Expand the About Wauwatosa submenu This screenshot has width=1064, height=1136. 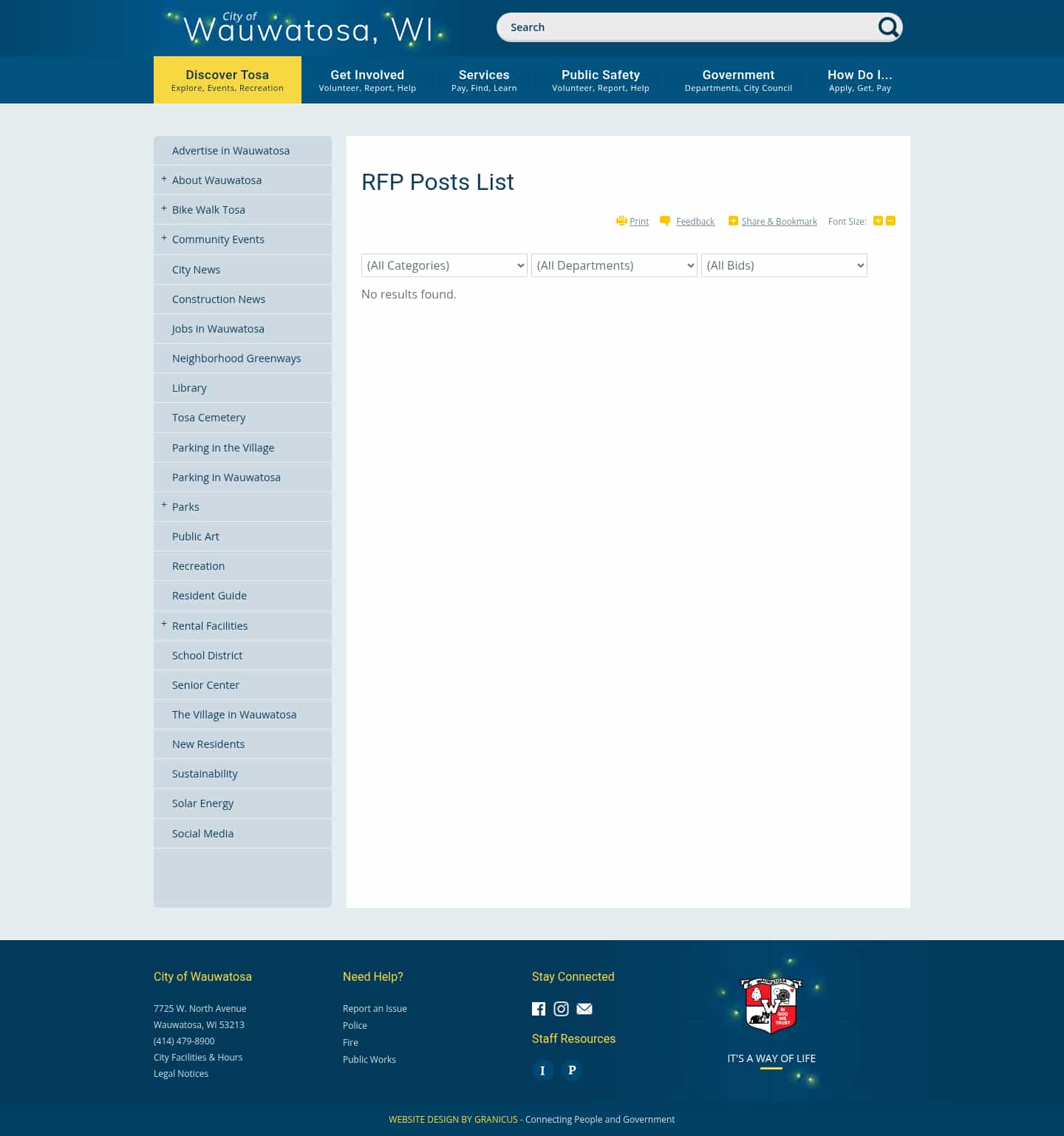[x=164, y=179]
